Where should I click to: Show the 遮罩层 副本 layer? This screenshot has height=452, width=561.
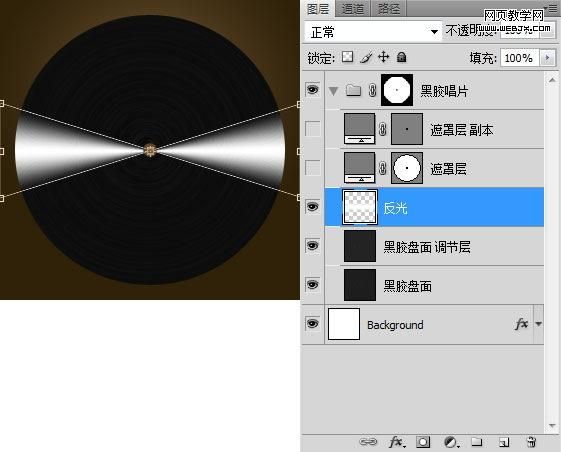(312, 128)
